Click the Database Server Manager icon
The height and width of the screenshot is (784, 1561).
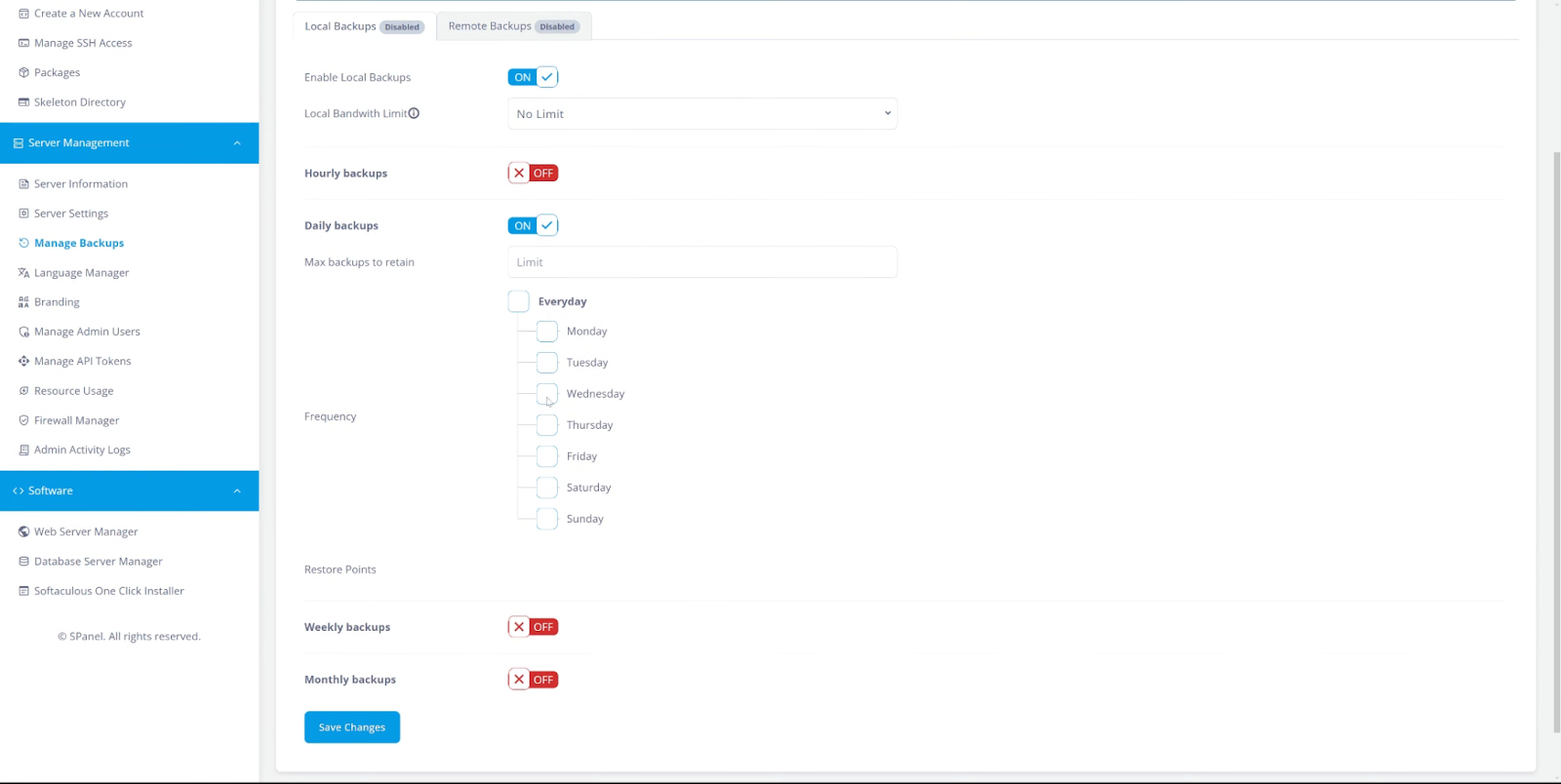point(23,562)
